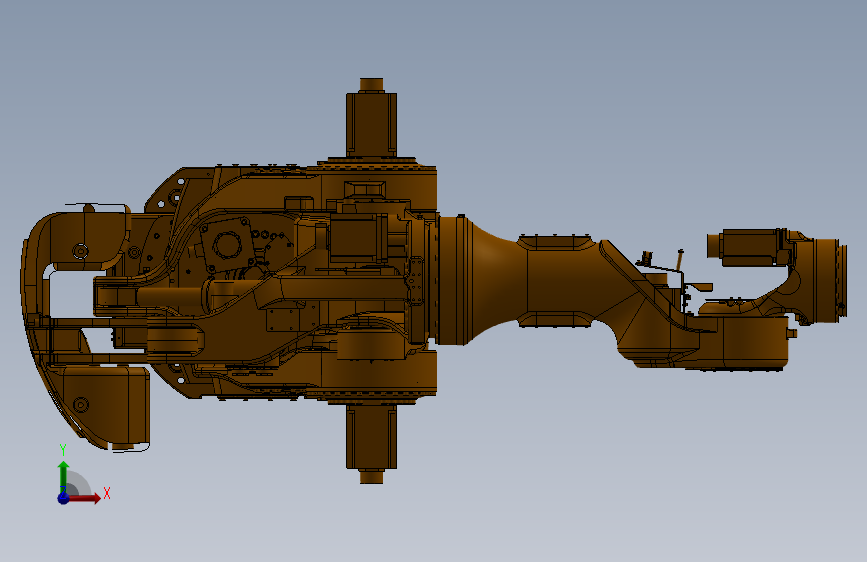Click the green Y axis arrow
Viewport: 867px width, 562px height.
[64, 477]
